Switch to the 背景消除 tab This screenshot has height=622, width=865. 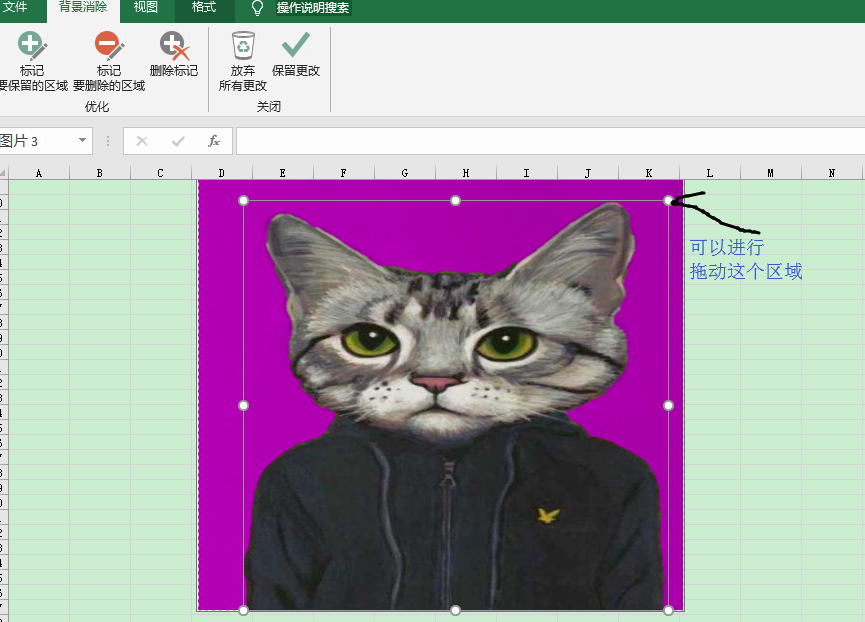(83, 7)
